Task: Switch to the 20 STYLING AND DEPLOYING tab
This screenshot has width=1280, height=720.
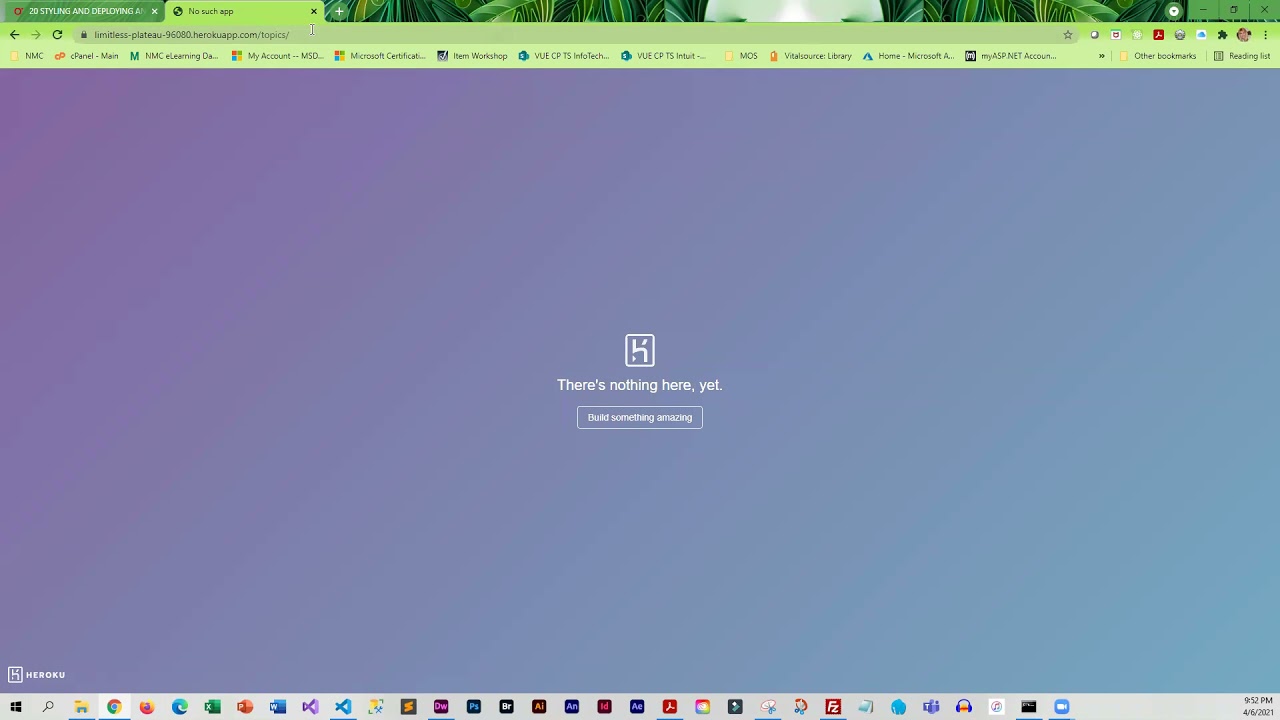Action: click(85, 11)
